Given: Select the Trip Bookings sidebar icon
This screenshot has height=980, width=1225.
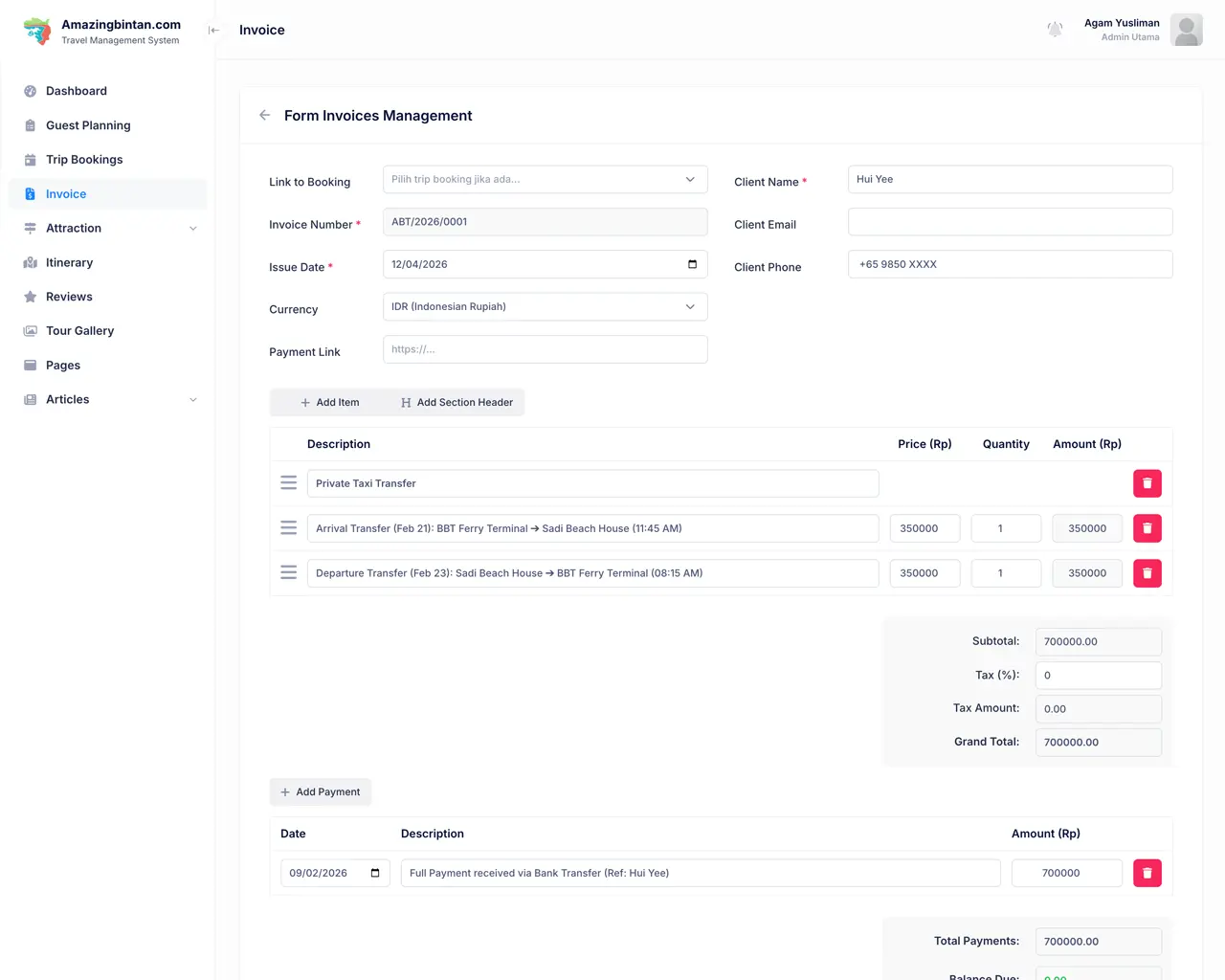Looking at the screenshot, I should coord(30,159).
